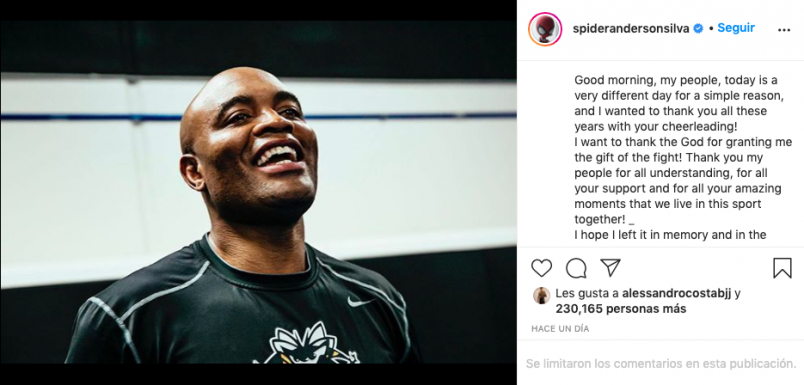Like the post with the heart icon
The image size is (804, 385).
(541, 268)
